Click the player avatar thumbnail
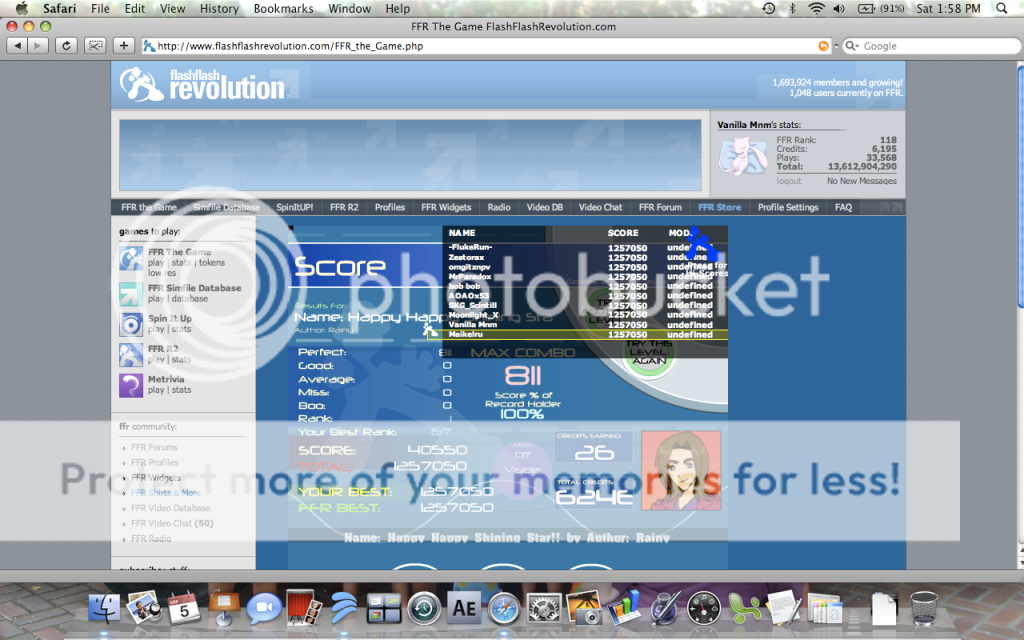 [680, 470]
